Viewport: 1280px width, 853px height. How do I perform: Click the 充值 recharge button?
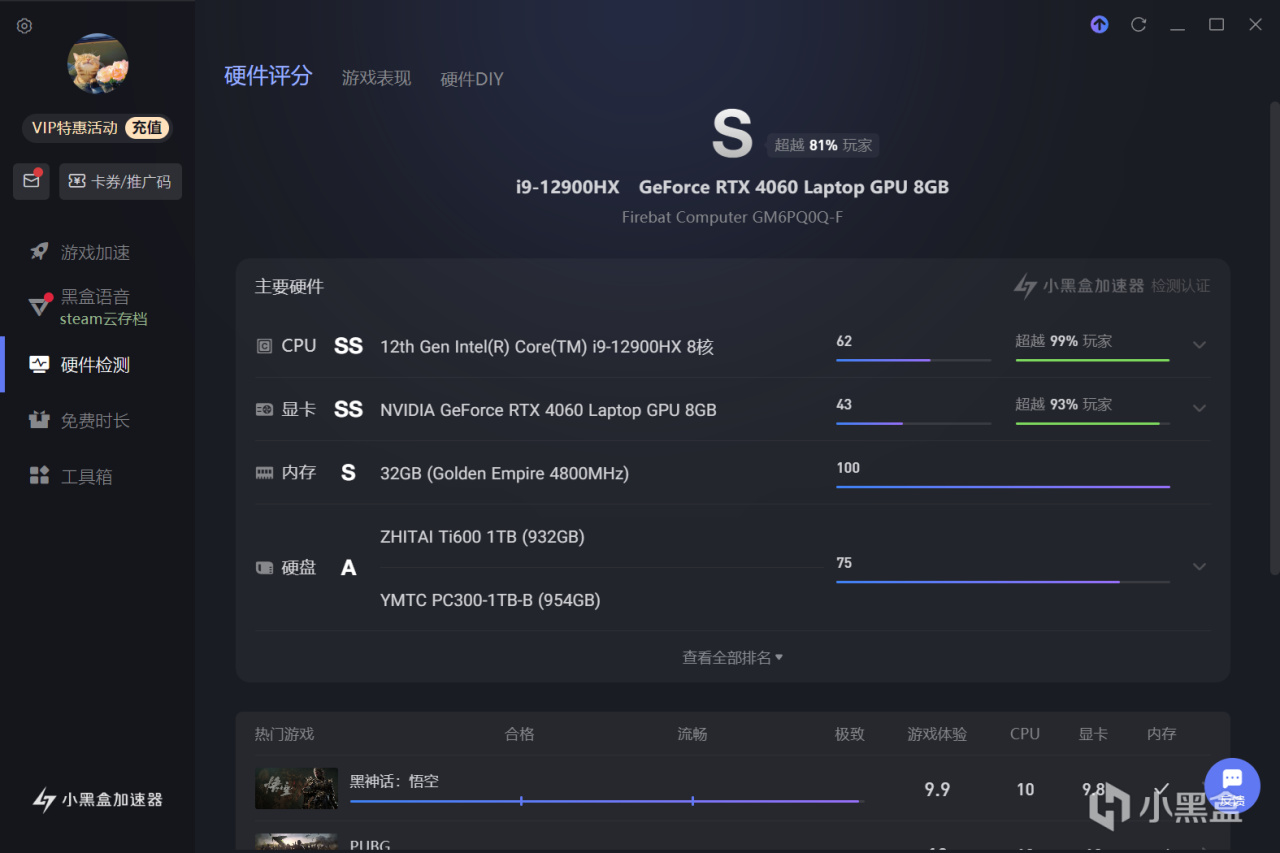click(147, 127)
